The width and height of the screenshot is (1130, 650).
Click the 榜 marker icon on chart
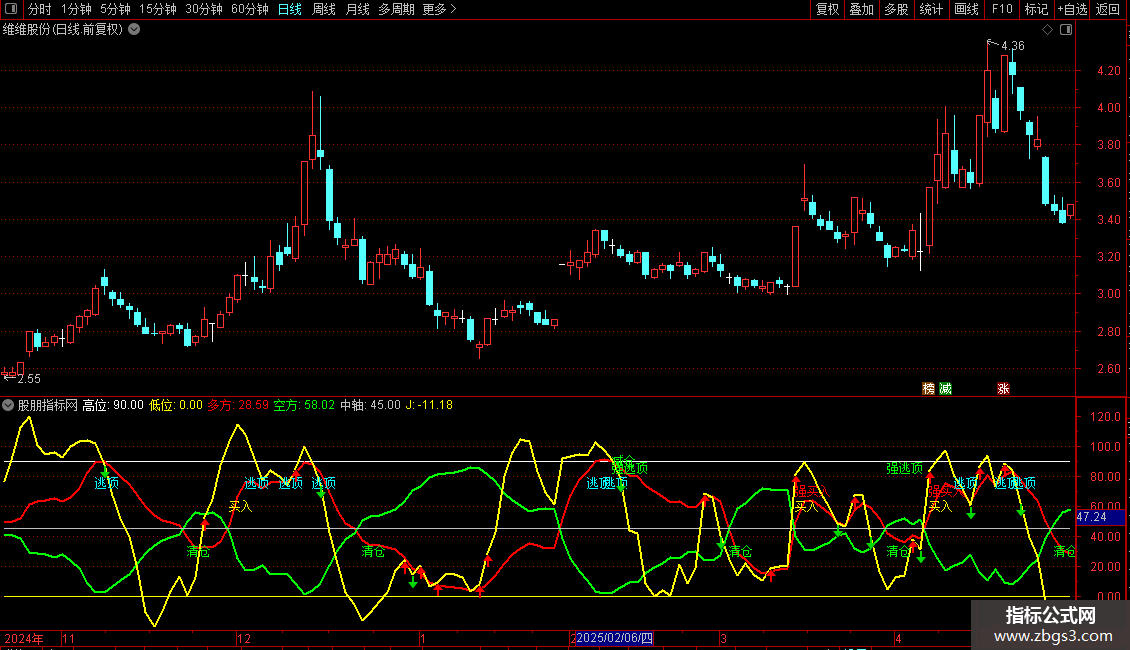tap(928, 388)
